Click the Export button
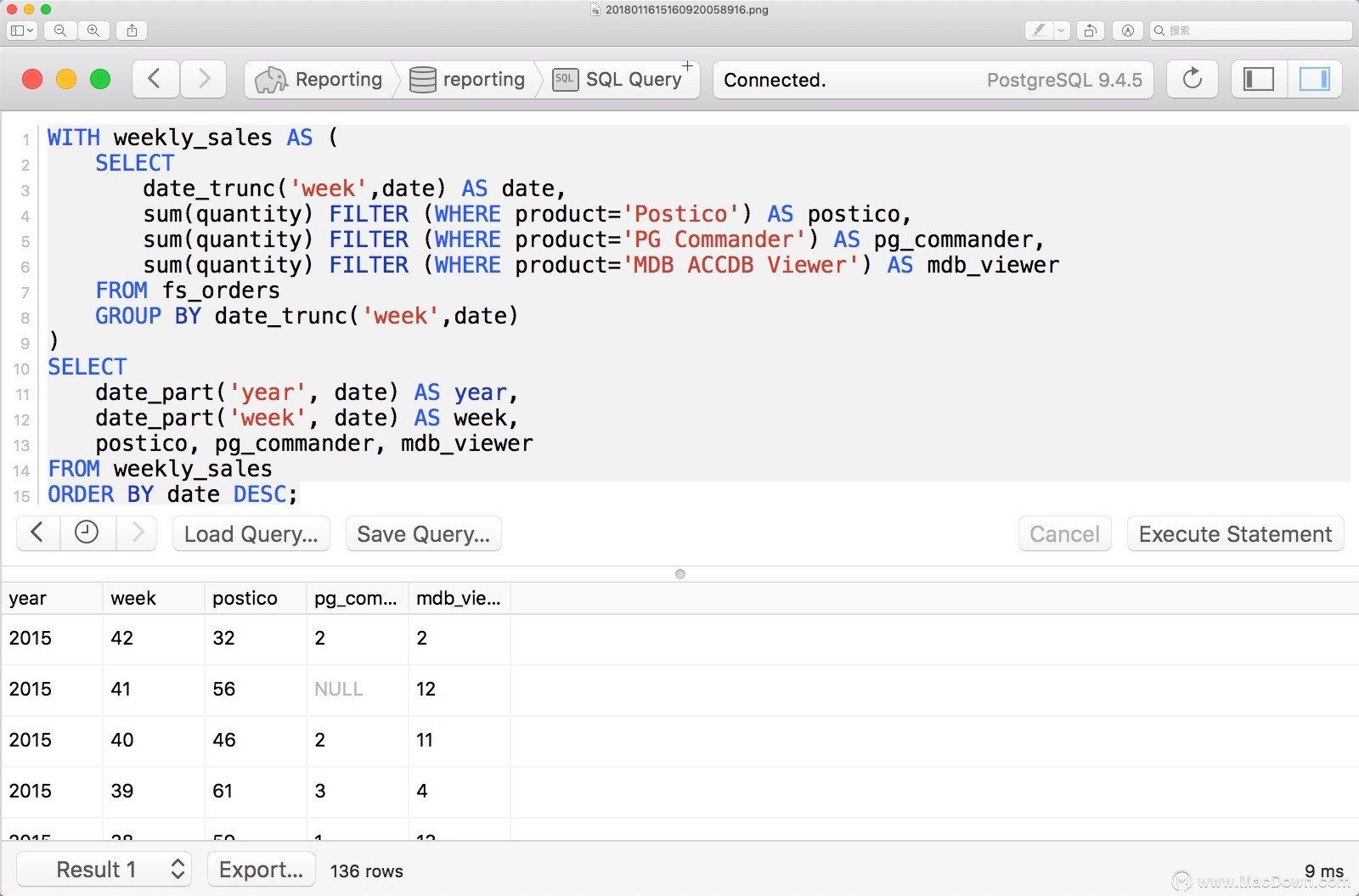 click(262, 869)
